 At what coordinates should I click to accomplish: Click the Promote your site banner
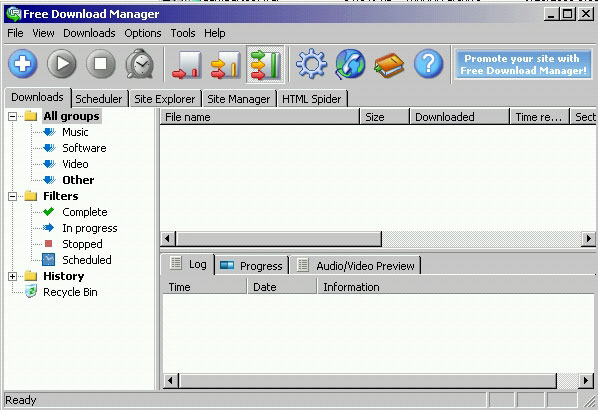coord(523,64)
